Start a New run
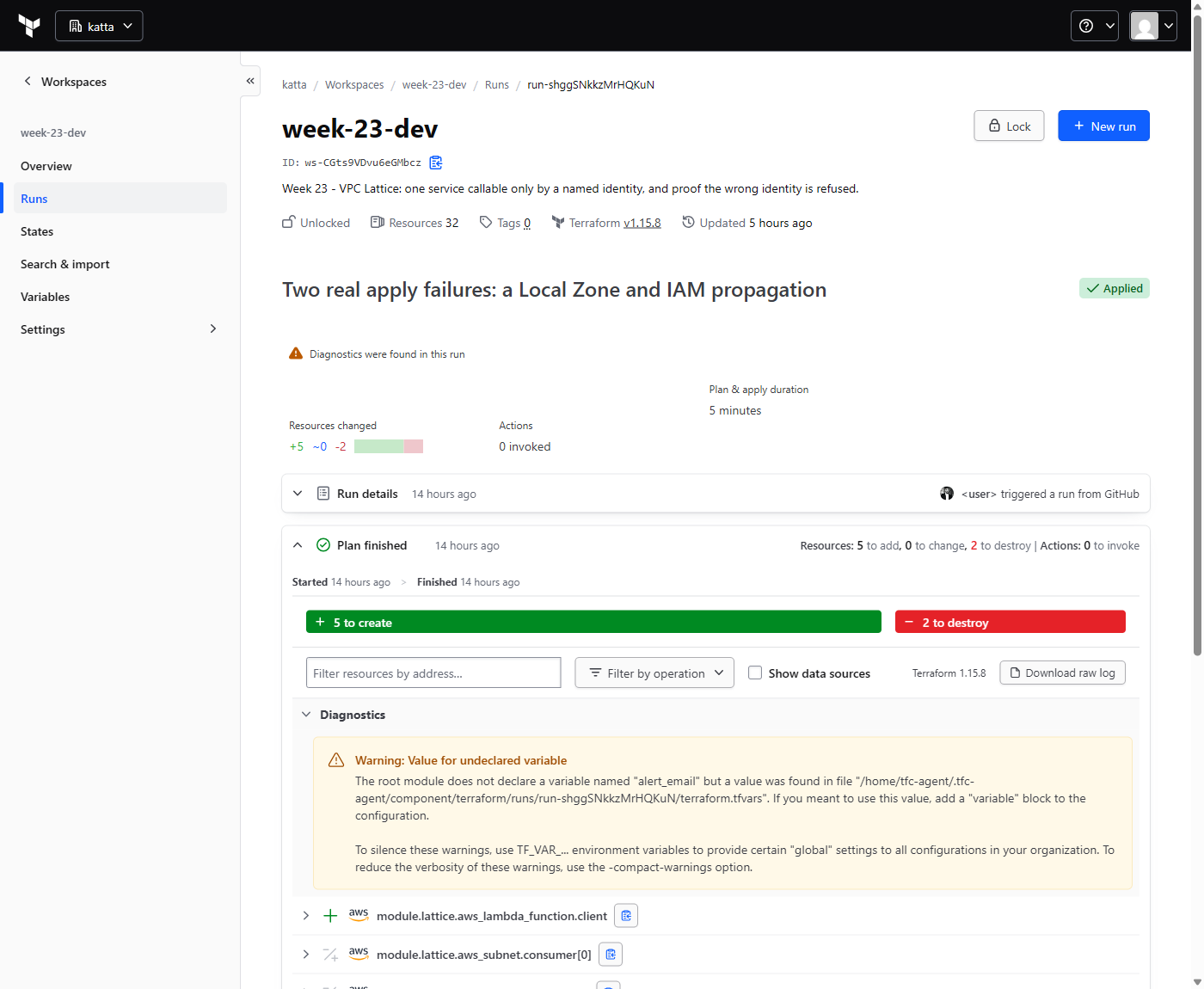Viewport: 1204px width, 989px height. (x=1103, y=126)
